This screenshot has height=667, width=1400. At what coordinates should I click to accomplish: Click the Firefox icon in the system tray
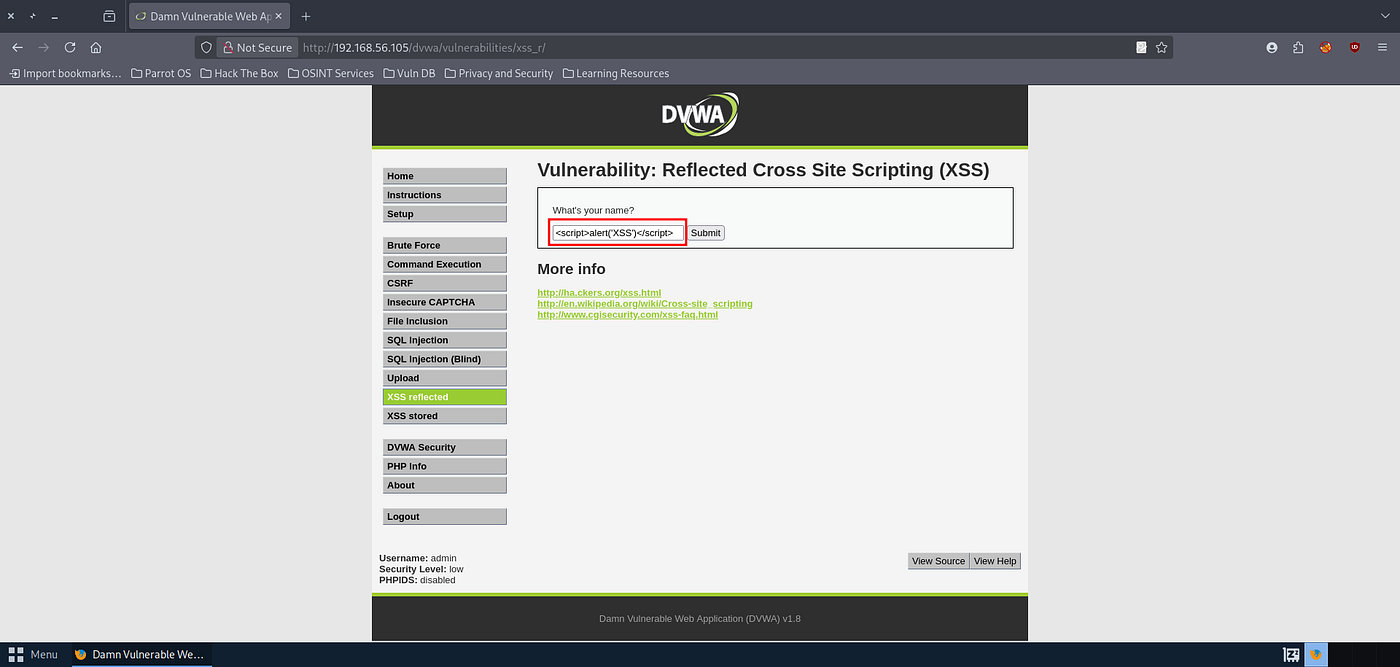click(1316, 654)
